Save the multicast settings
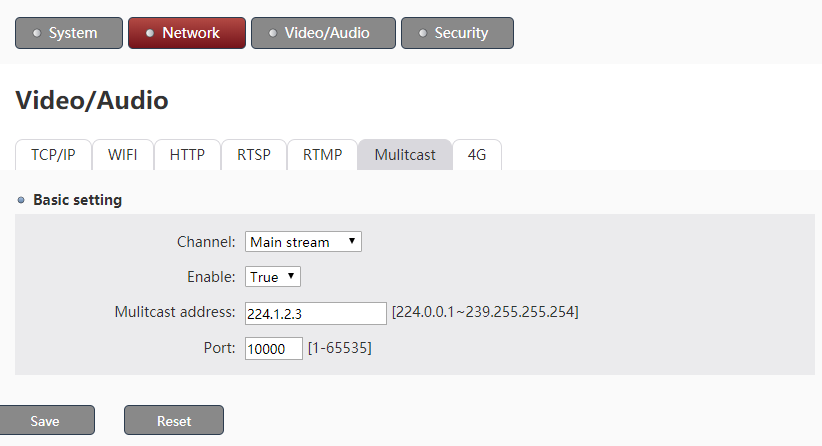This screenshot has width=822, height=446. pyautogui.click(x=47, y=420)
